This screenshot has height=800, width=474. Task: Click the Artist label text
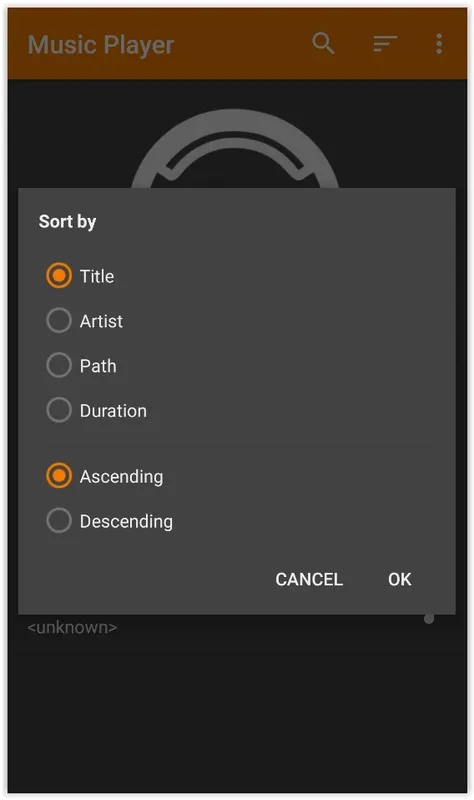click(x=102, y=321)
